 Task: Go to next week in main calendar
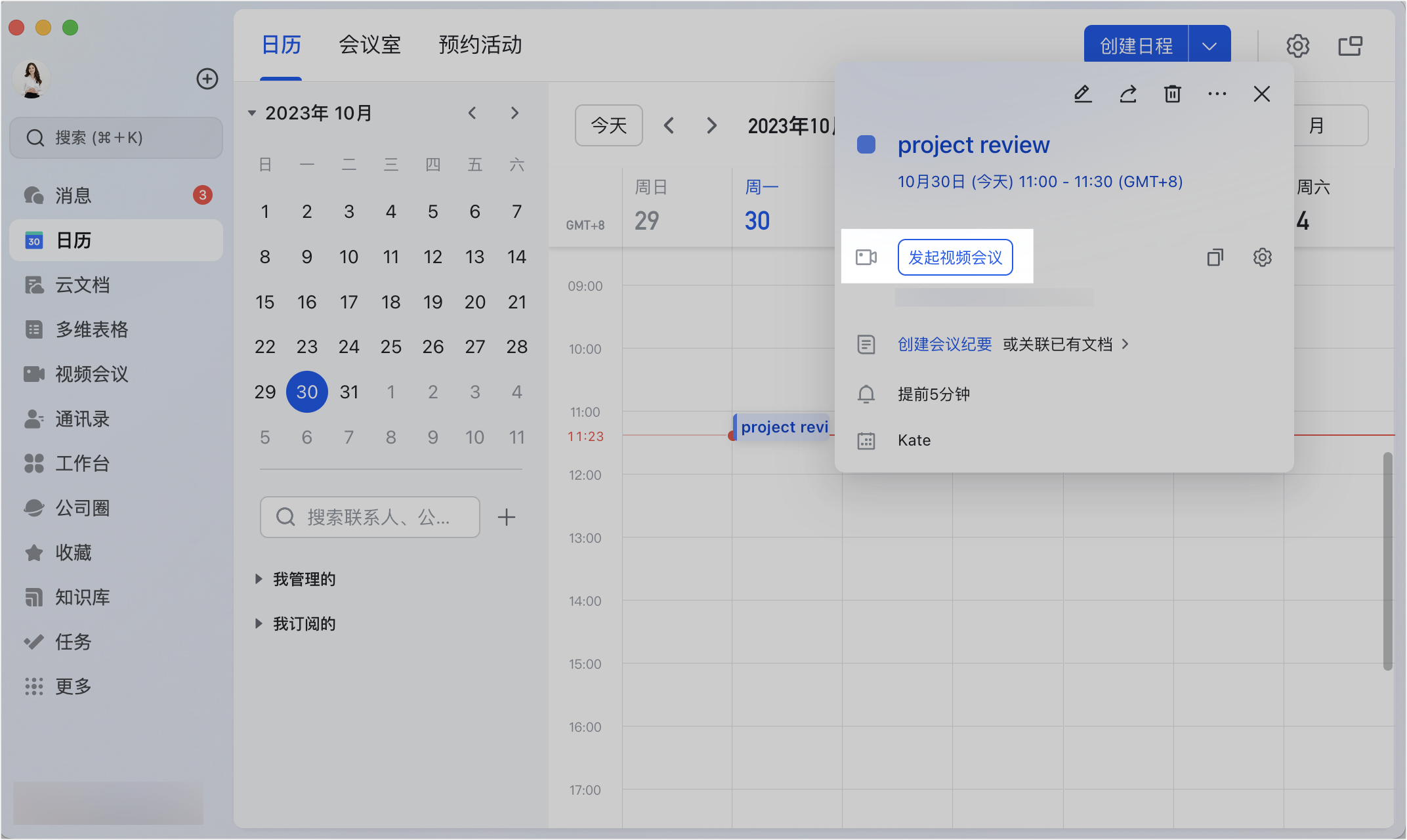pyautogui.click(x=711, y=125)
